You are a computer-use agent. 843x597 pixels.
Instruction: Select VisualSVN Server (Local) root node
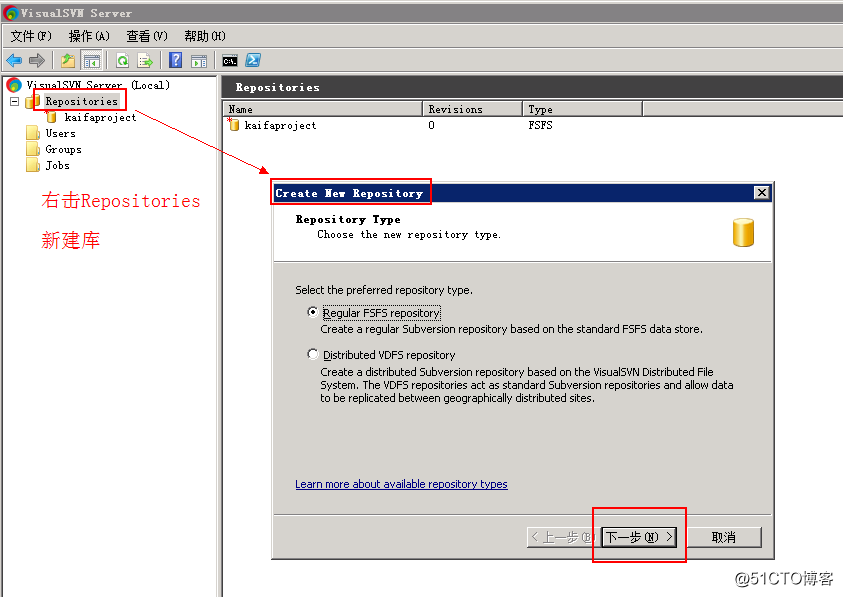pyautogui.click(x=98, y=85)
